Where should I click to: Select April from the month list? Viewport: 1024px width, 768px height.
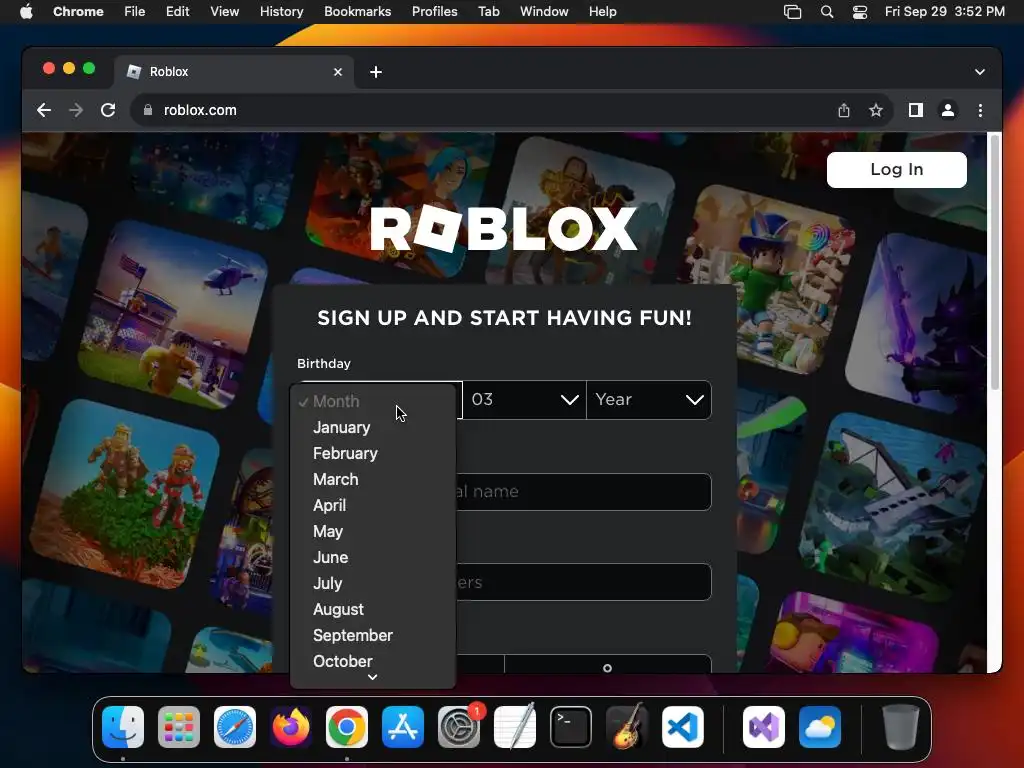pyautogui.click(x=373, y=505)
